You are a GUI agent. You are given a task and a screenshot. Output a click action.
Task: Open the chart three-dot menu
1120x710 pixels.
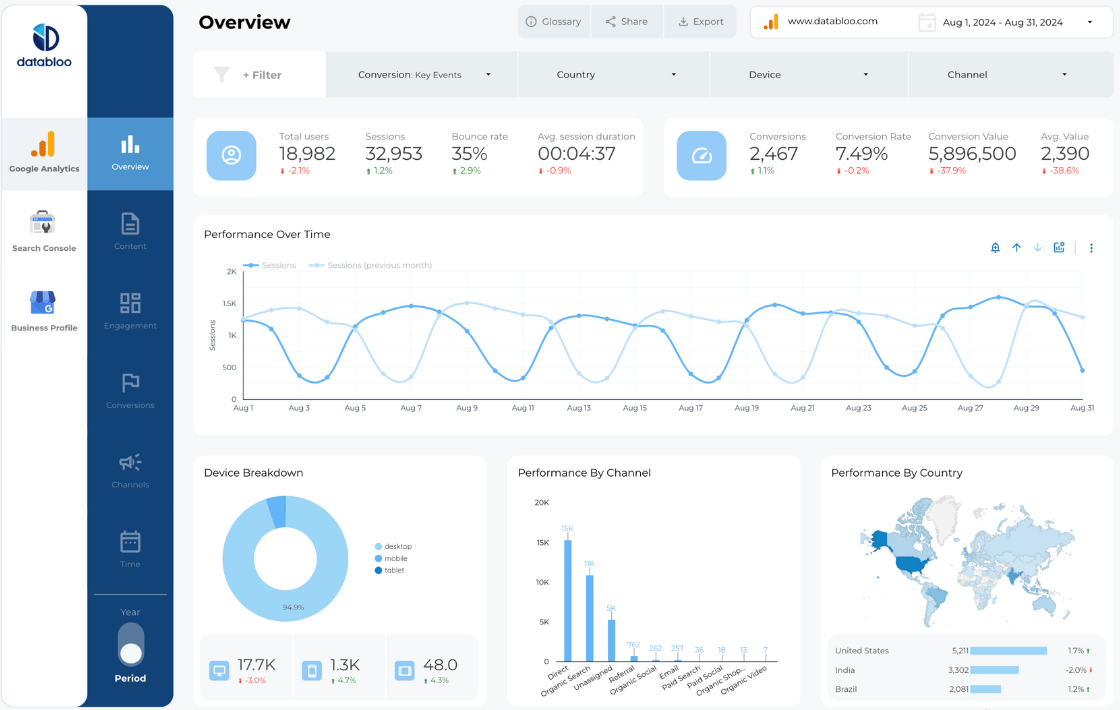[x=1091, y=248]
